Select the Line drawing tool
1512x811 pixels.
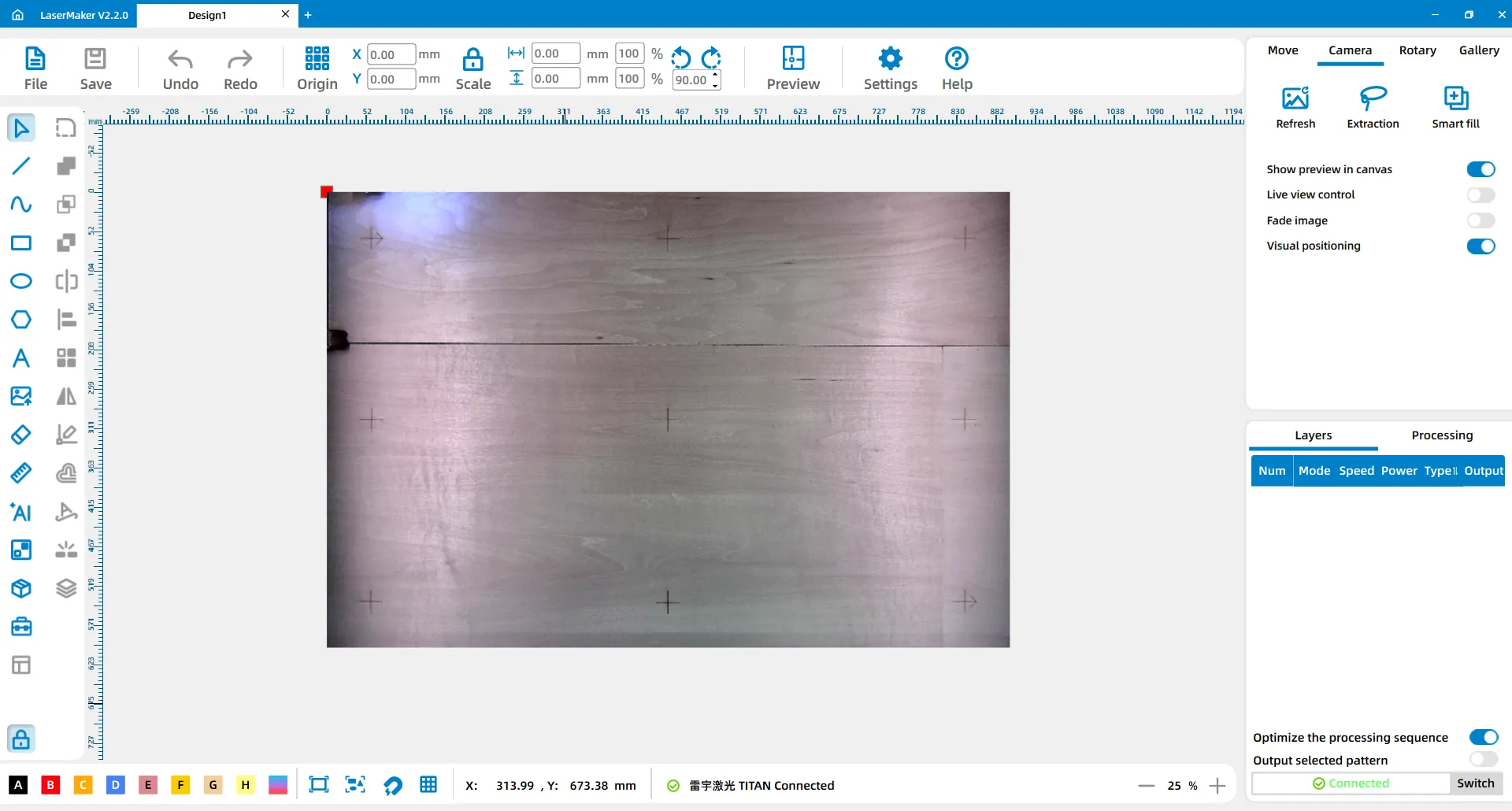click(21, 166)
